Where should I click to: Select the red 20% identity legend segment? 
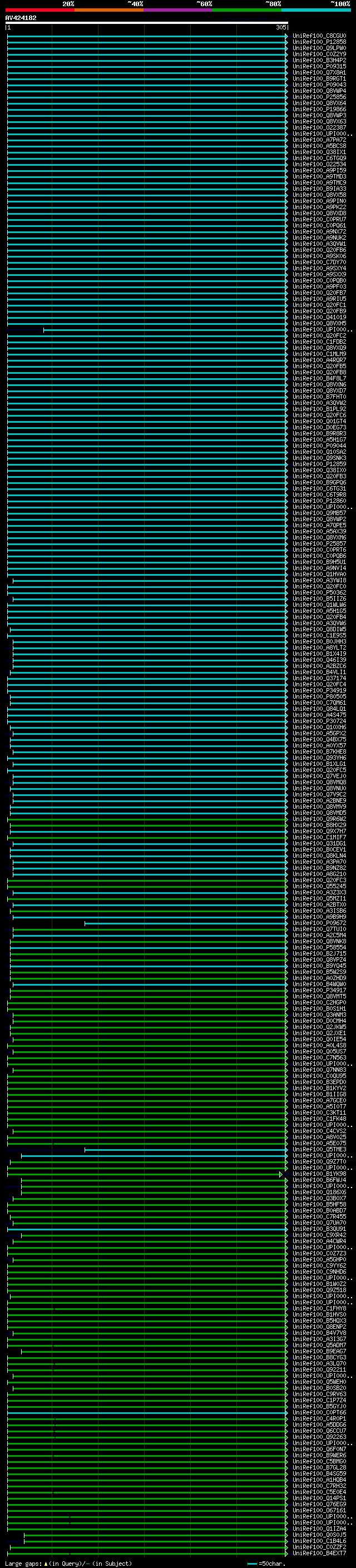39,10
